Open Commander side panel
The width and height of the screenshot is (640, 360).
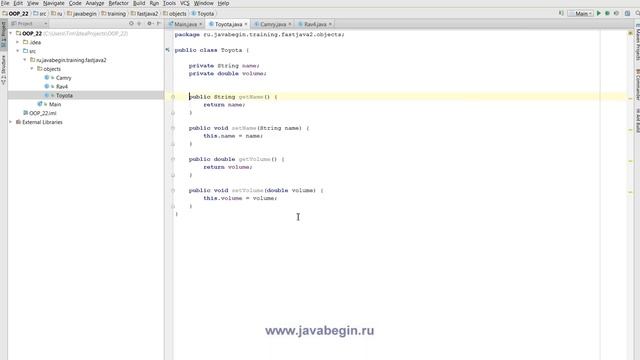637,85
